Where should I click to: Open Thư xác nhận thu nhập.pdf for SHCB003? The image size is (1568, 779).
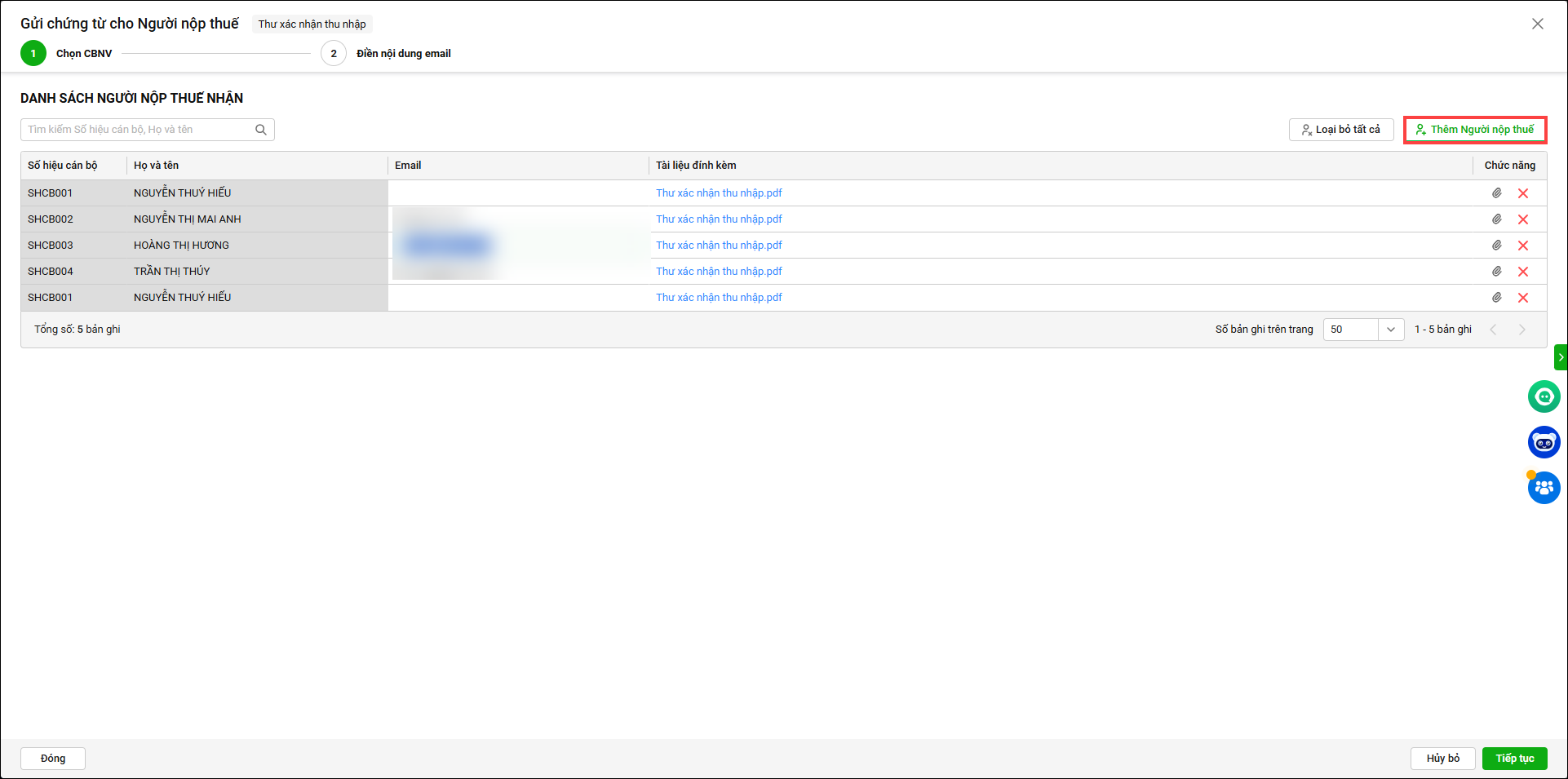click(719, 246)
